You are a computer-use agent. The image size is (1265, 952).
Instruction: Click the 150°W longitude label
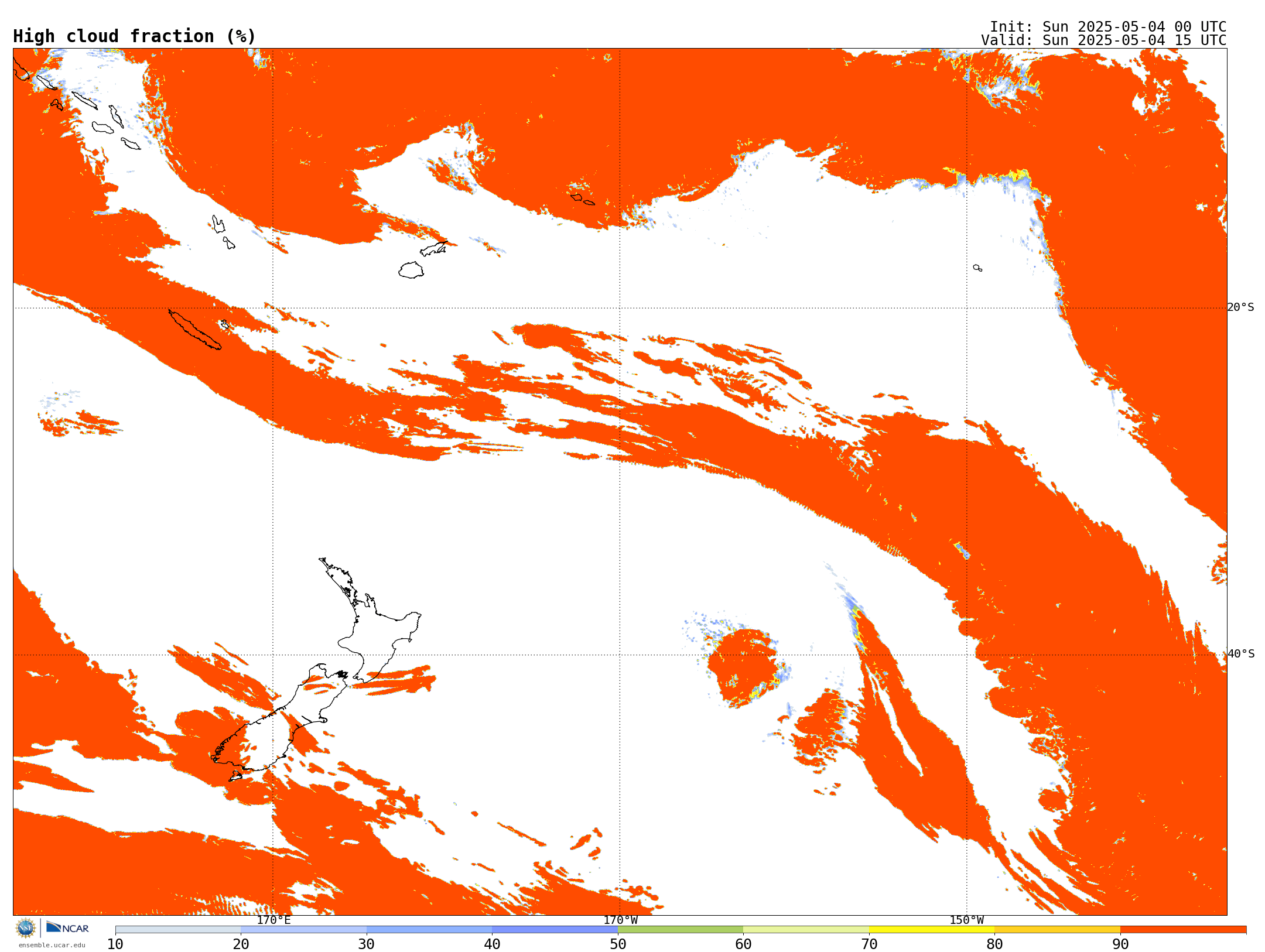966,920
